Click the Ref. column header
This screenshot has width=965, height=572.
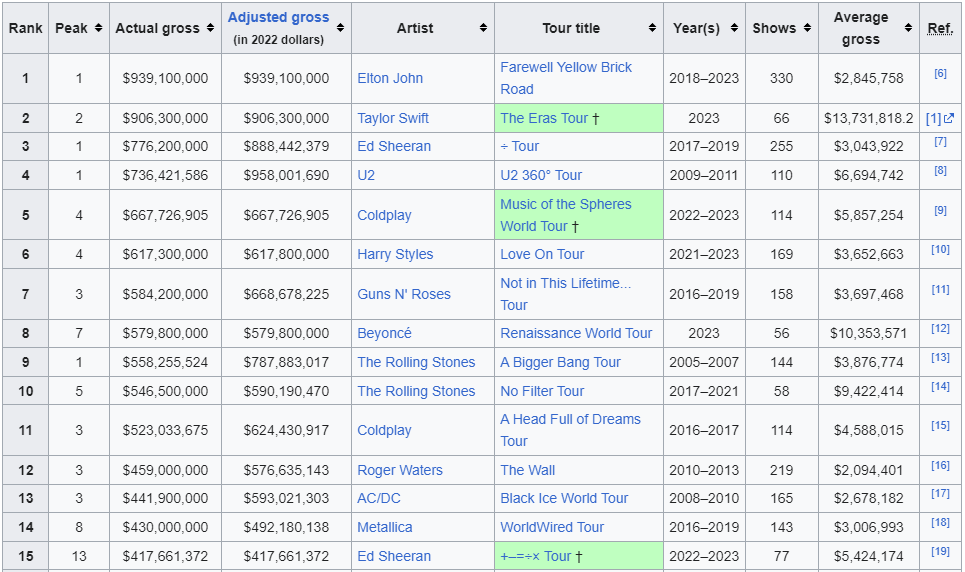click(940, 28)
